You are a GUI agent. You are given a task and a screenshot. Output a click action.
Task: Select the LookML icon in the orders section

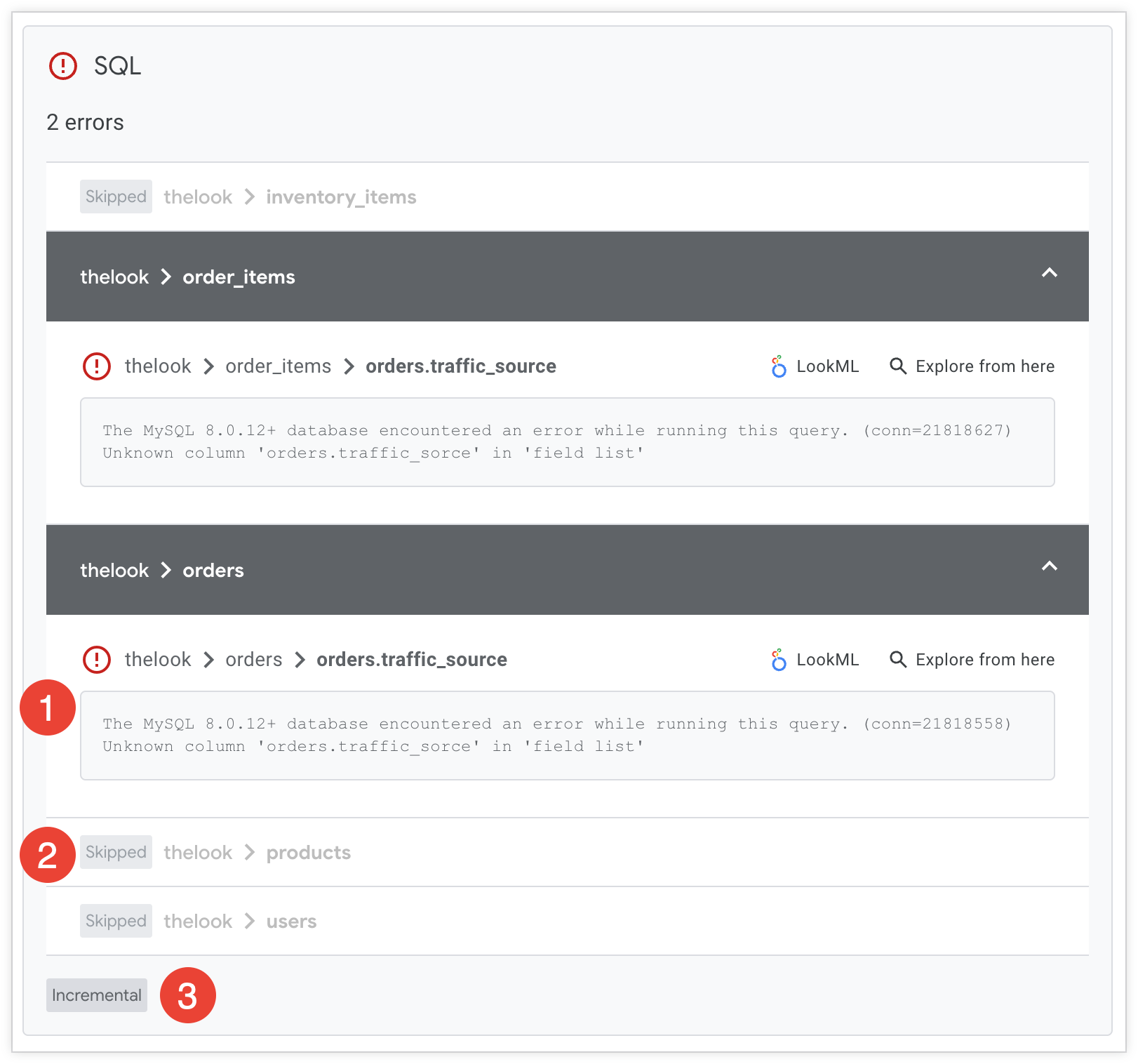[778, 659]
